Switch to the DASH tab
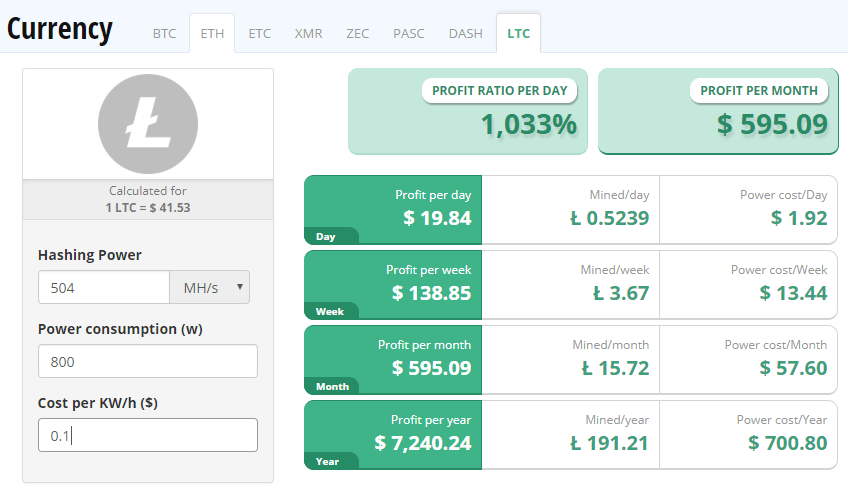This screenshot has height=488, width=848. pos(465,34)
